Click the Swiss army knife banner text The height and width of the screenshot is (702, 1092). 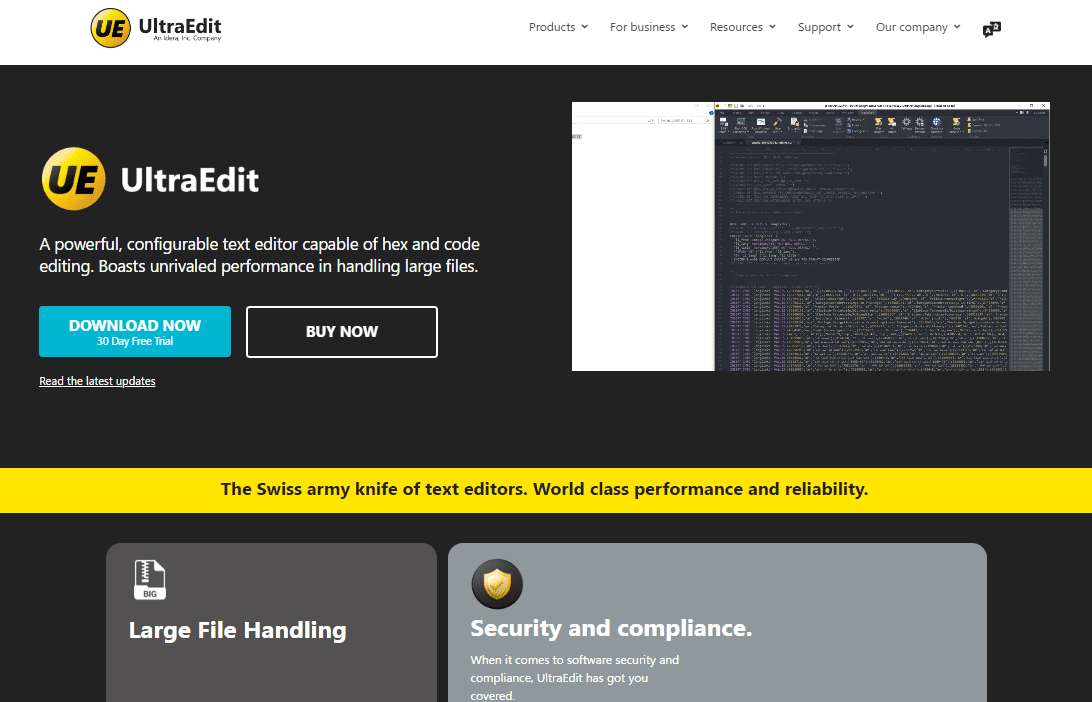click(545, 490)
